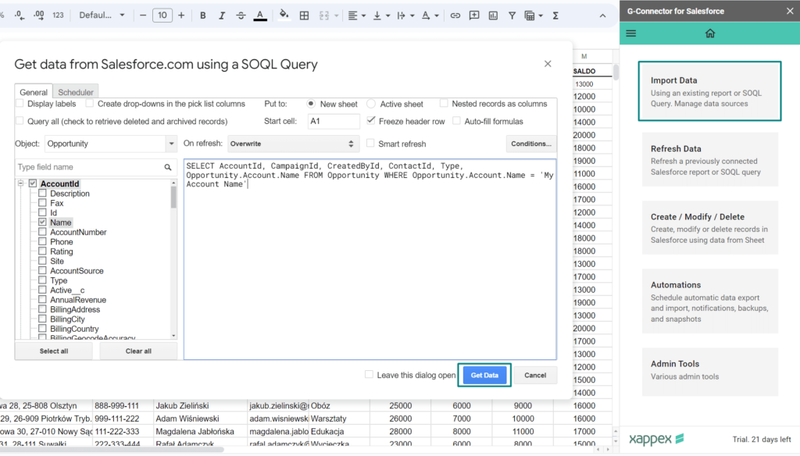Enable Create drop-downs in pick list columns
The height and width of the screenshot is (456, 800).
point(90,104)
